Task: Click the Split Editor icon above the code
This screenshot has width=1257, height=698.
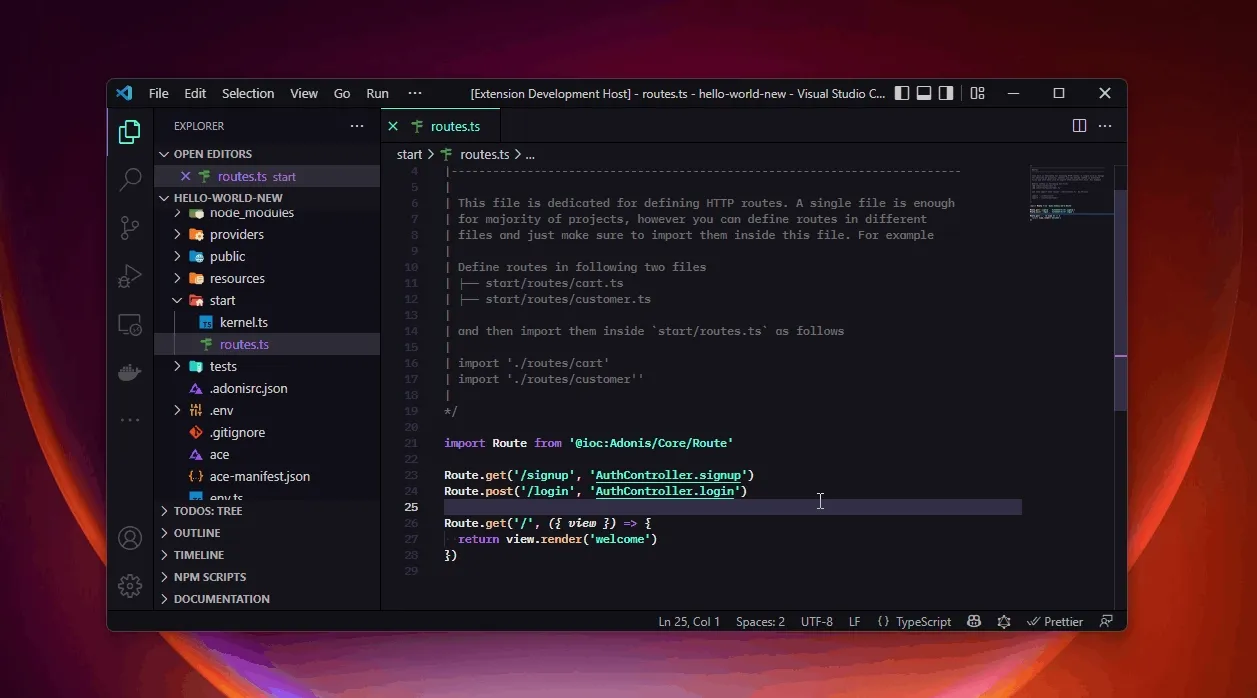Action: [1078, 125]
